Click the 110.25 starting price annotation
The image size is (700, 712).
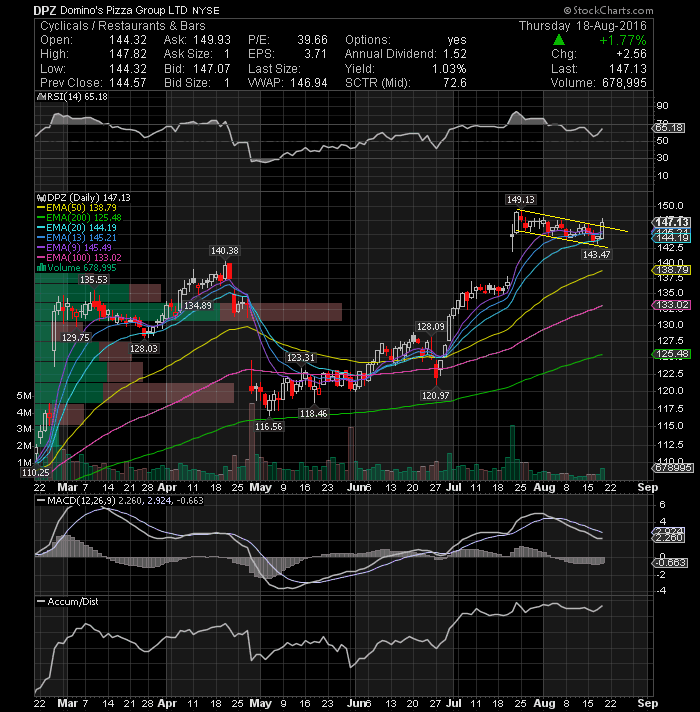36,473
